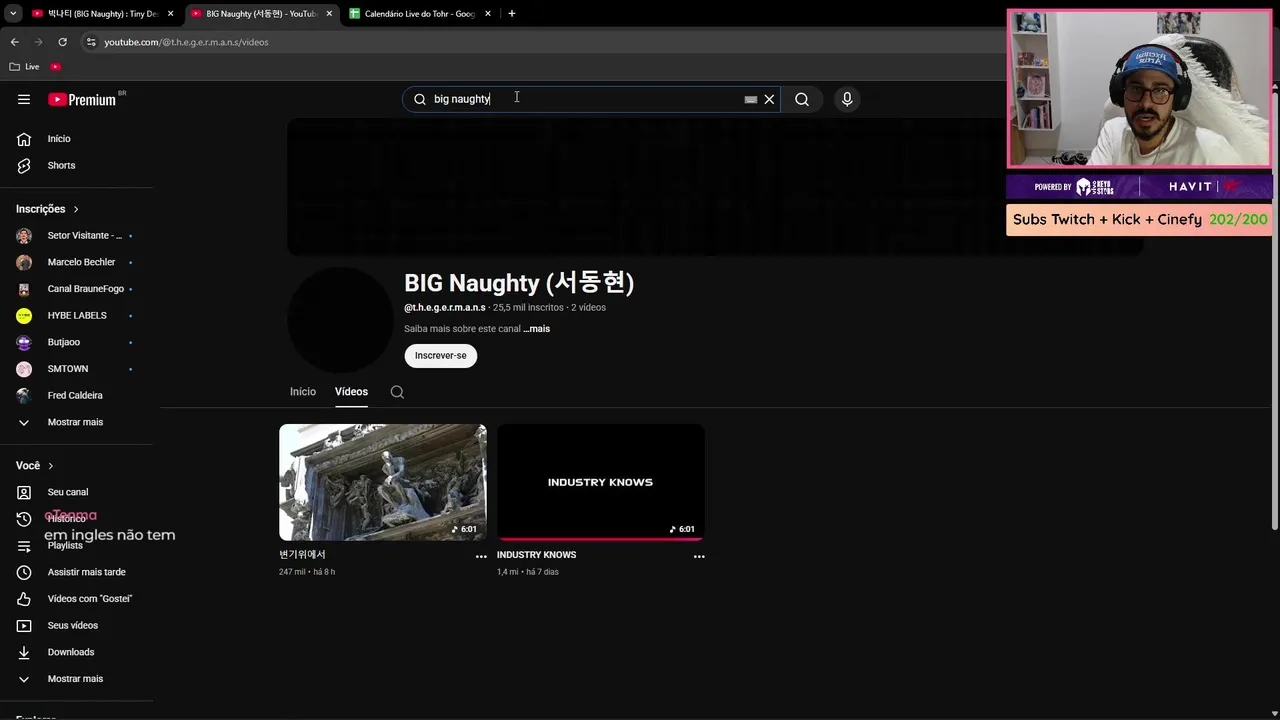The image size is (1280, 720).
Task: Switch to the channel Início tab
Action: (303, 392)
